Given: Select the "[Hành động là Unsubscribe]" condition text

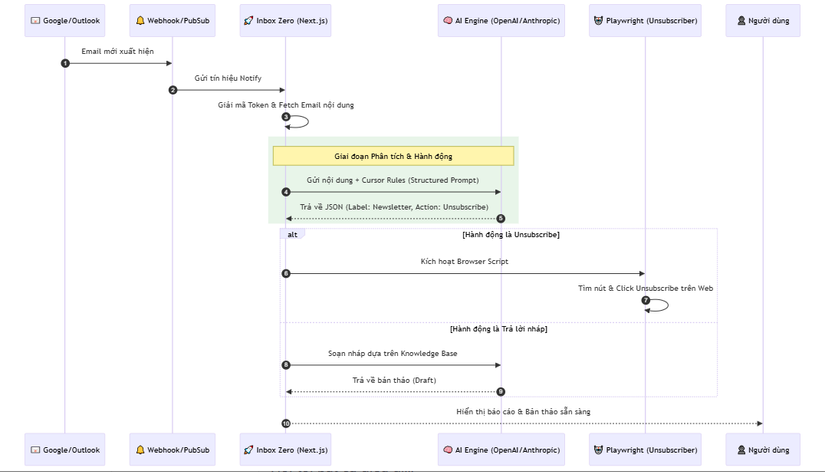Looking at the screenshot, I should click(510, 235).
